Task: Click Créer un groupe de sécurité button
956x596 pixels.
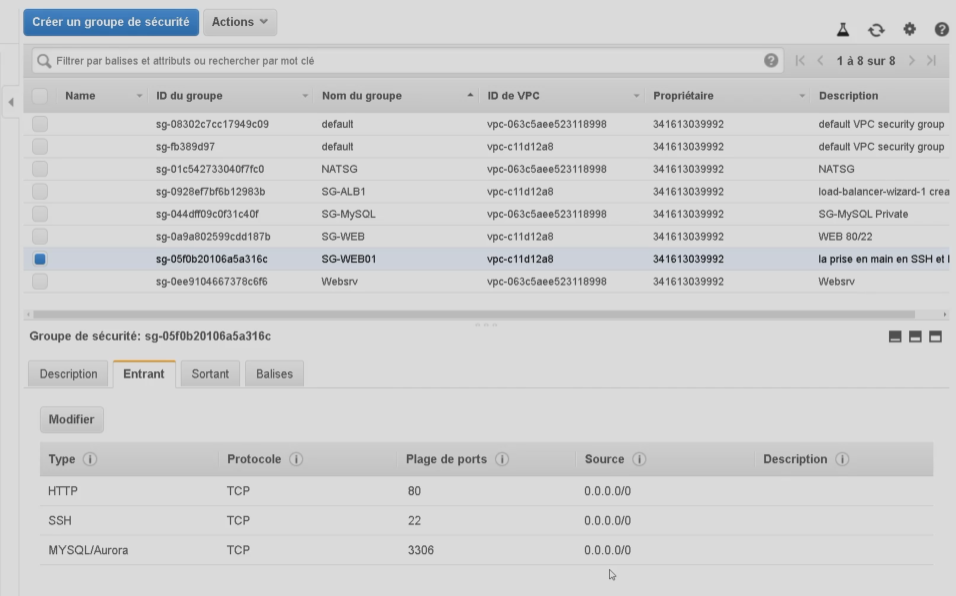Action: click(111, 22)
